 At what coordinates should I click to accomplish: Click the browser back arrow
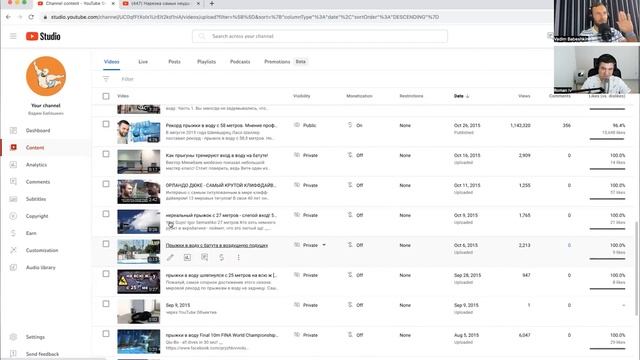pos(9,17)
